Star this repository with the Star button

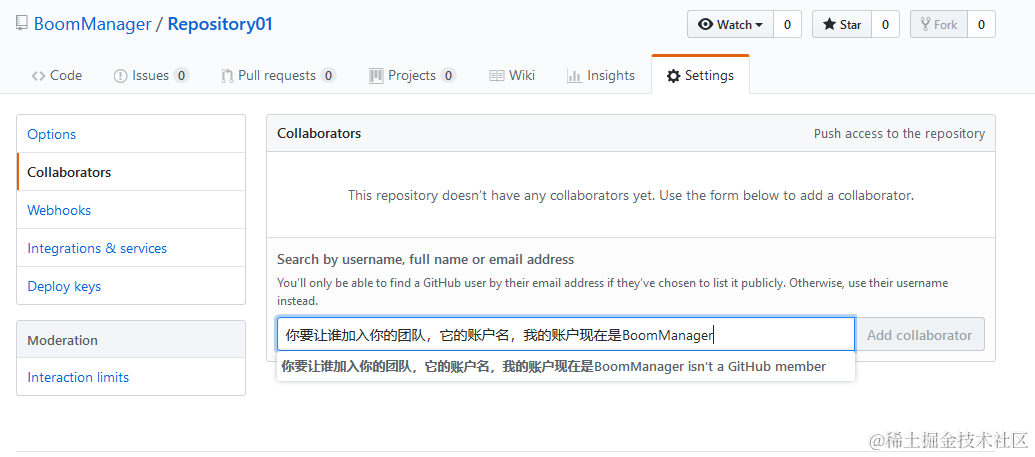point(842,24)
